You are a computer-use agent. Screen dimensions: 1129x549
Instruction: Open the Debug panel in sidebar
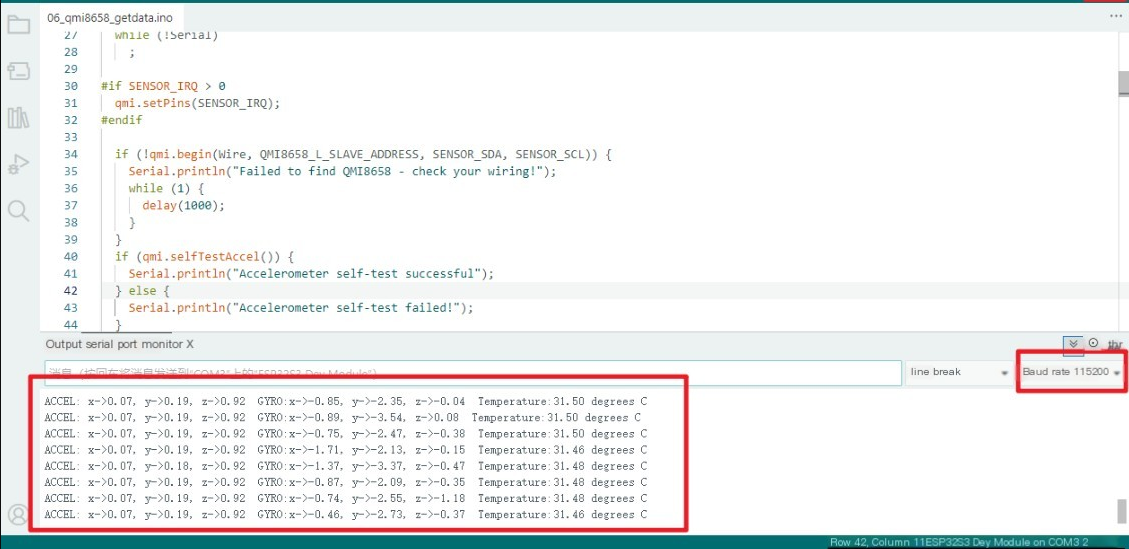tap(18, 164)
